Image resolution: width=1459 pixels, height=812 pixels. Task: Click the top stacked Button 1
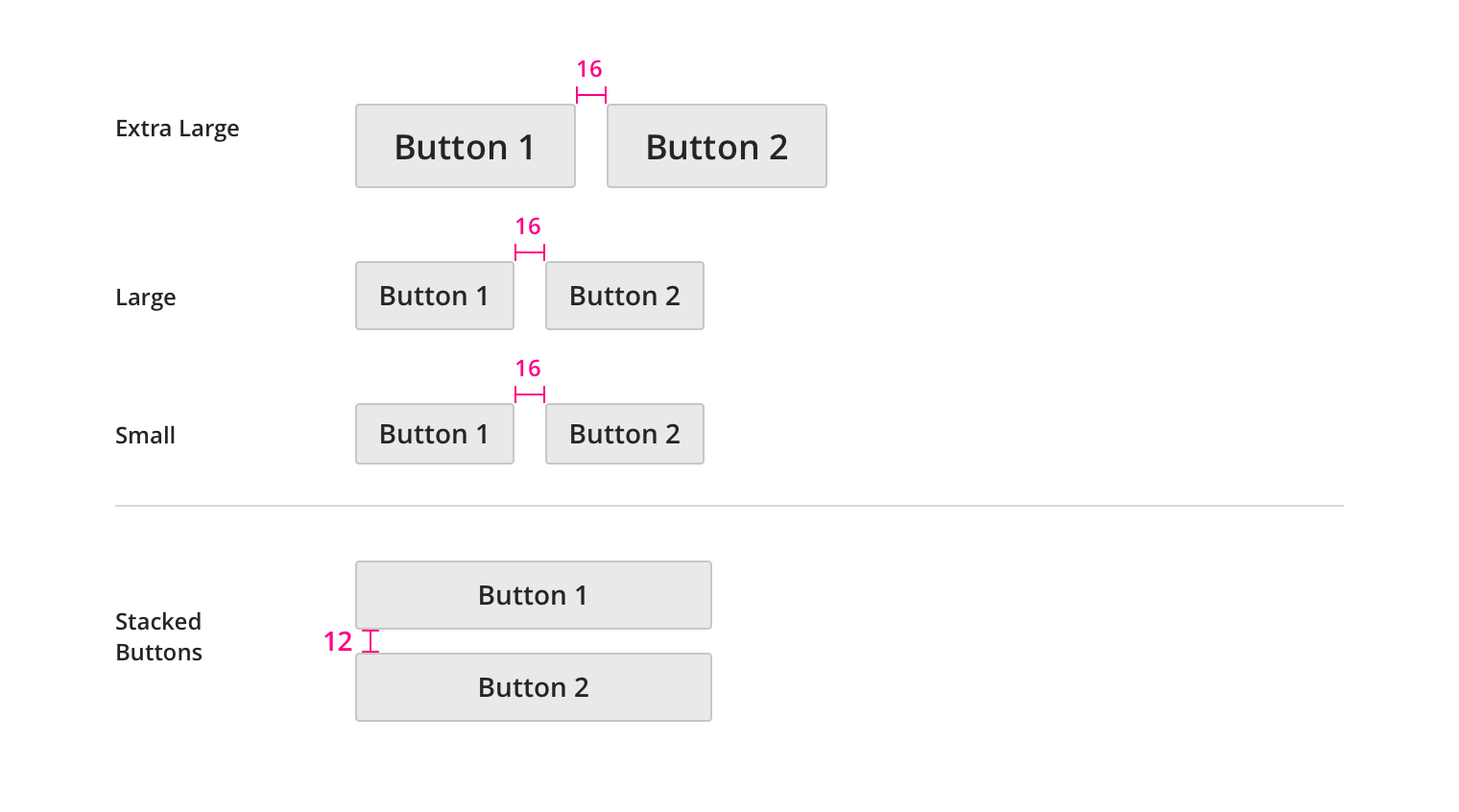point(534,595)
